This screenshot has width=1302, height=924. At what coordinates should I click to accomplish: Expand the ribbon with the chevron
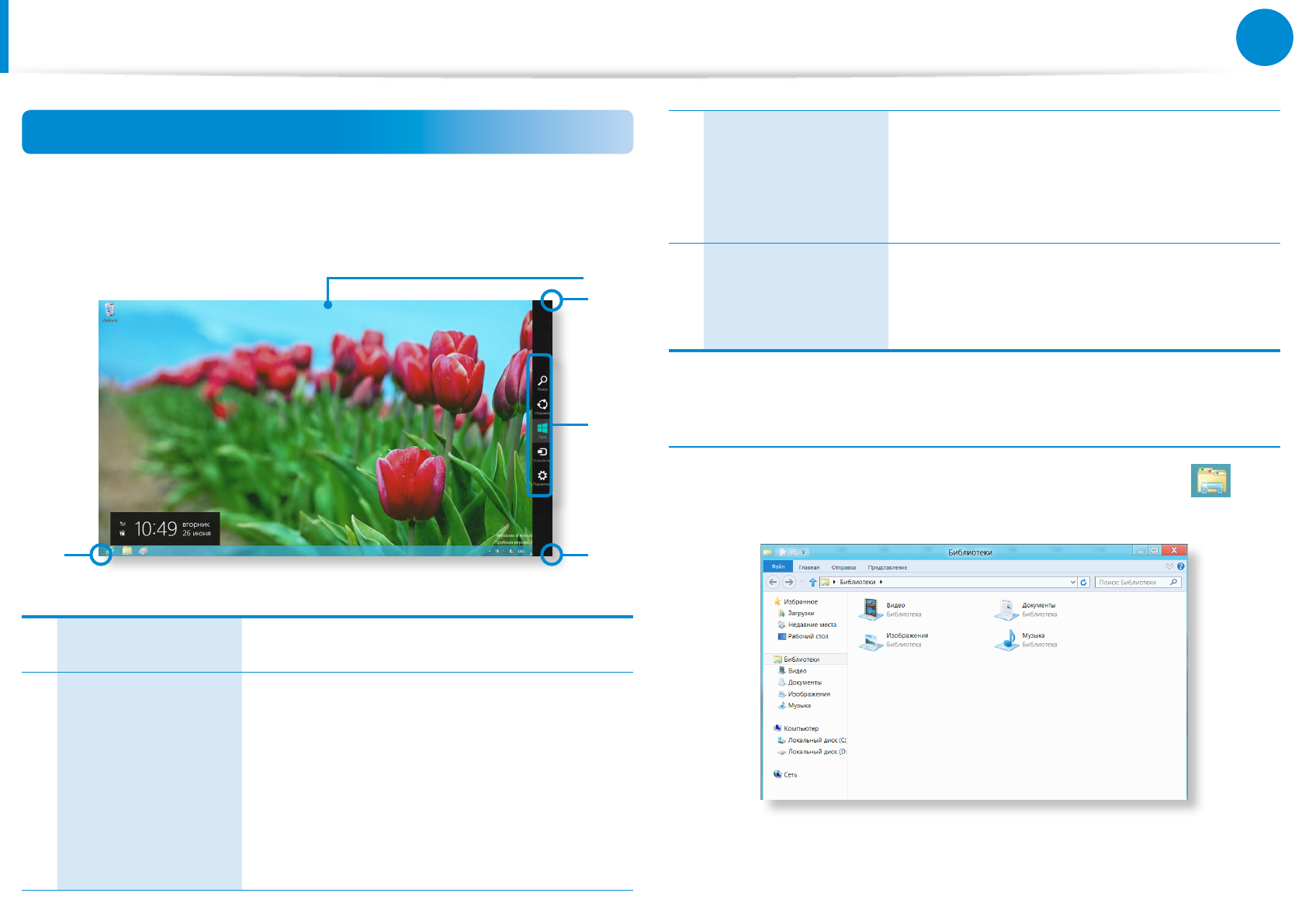[1169, 566]
